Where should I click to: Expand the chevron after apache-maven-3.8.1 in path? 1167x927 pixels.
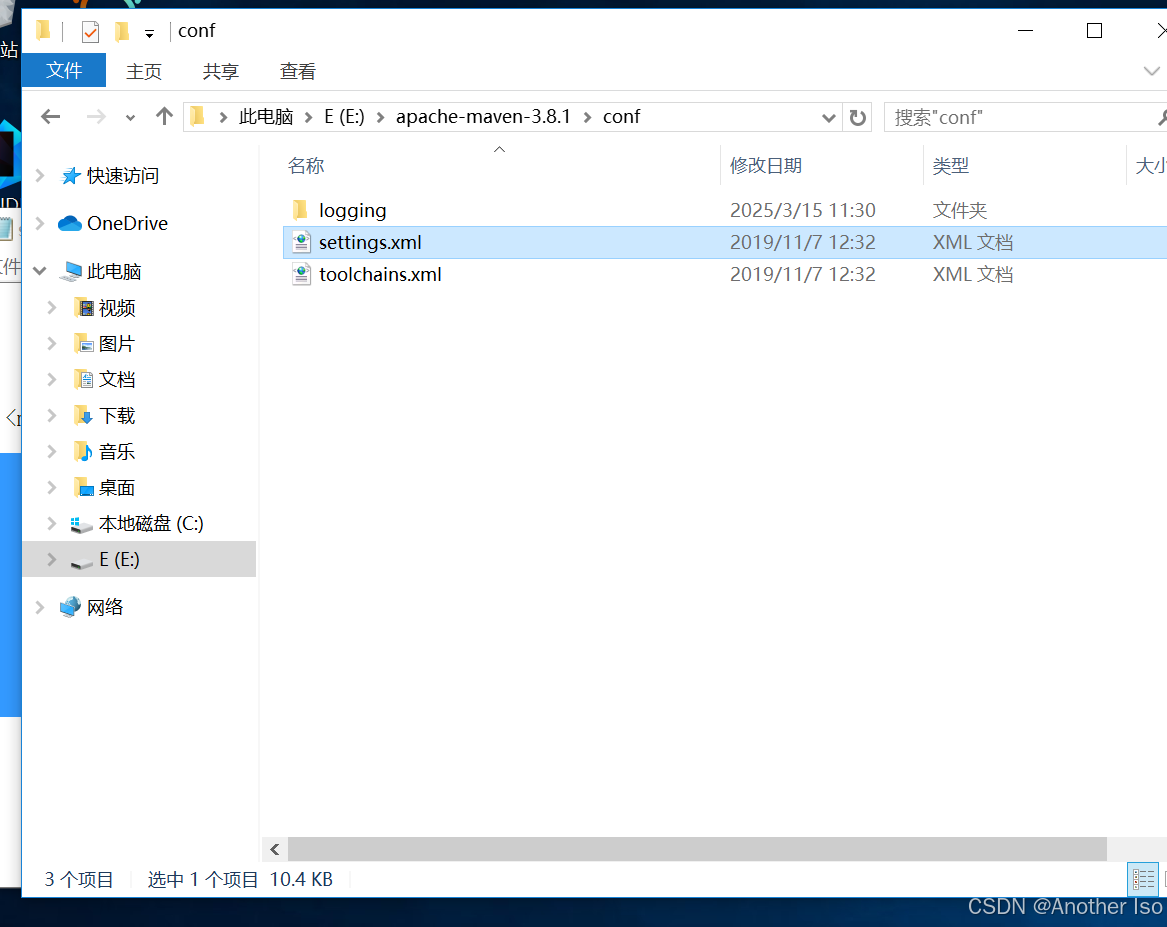(x=588, y=118)
